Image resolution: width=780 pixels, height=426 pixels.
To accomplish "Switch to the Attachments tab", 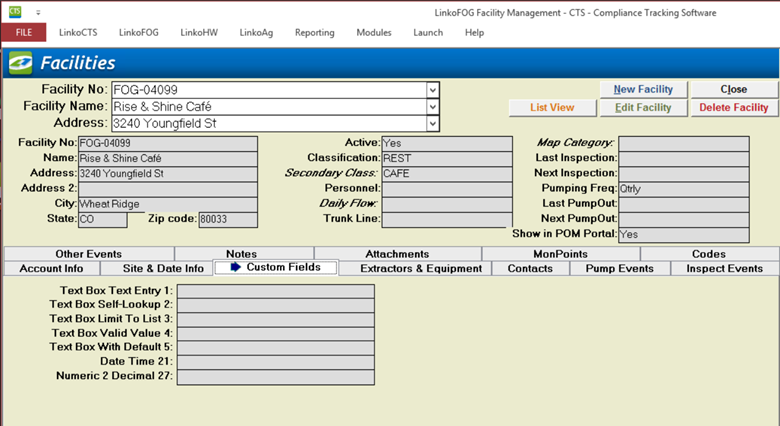I will 397,254.
